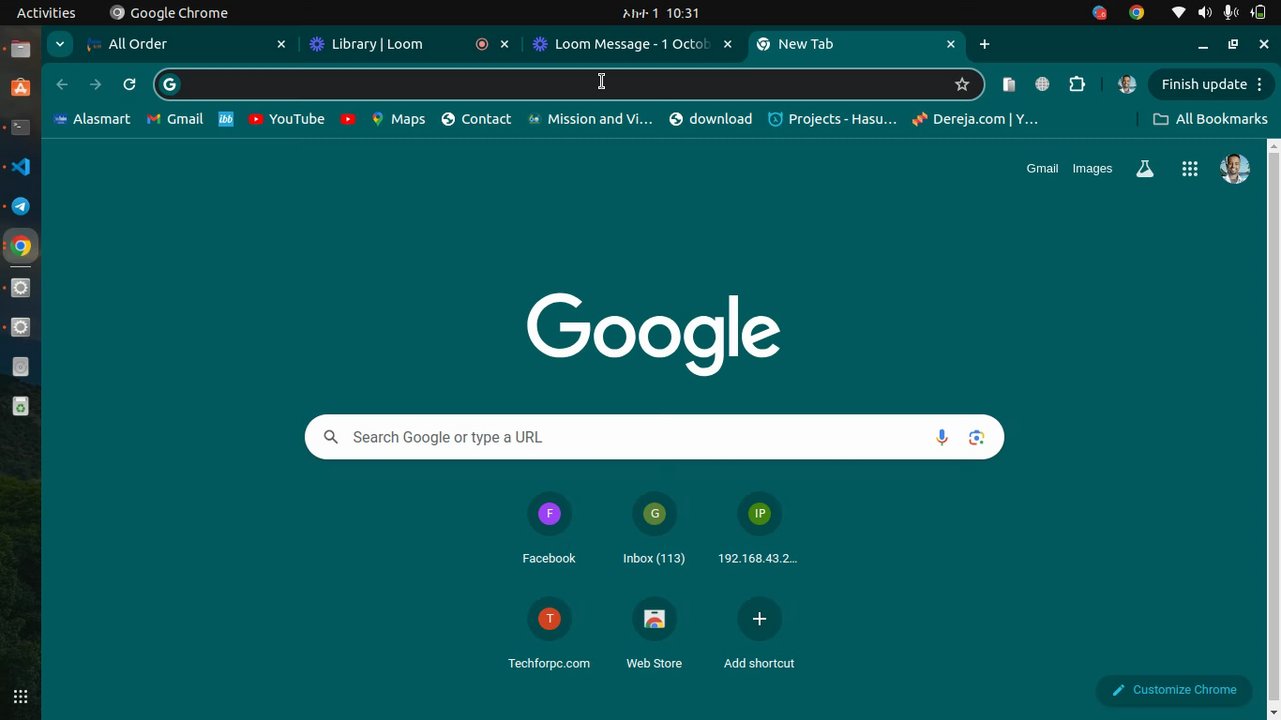Go forward with the forward arrow
The height and width of the screenshot is (720, 1281).
(x=96, y=84)
